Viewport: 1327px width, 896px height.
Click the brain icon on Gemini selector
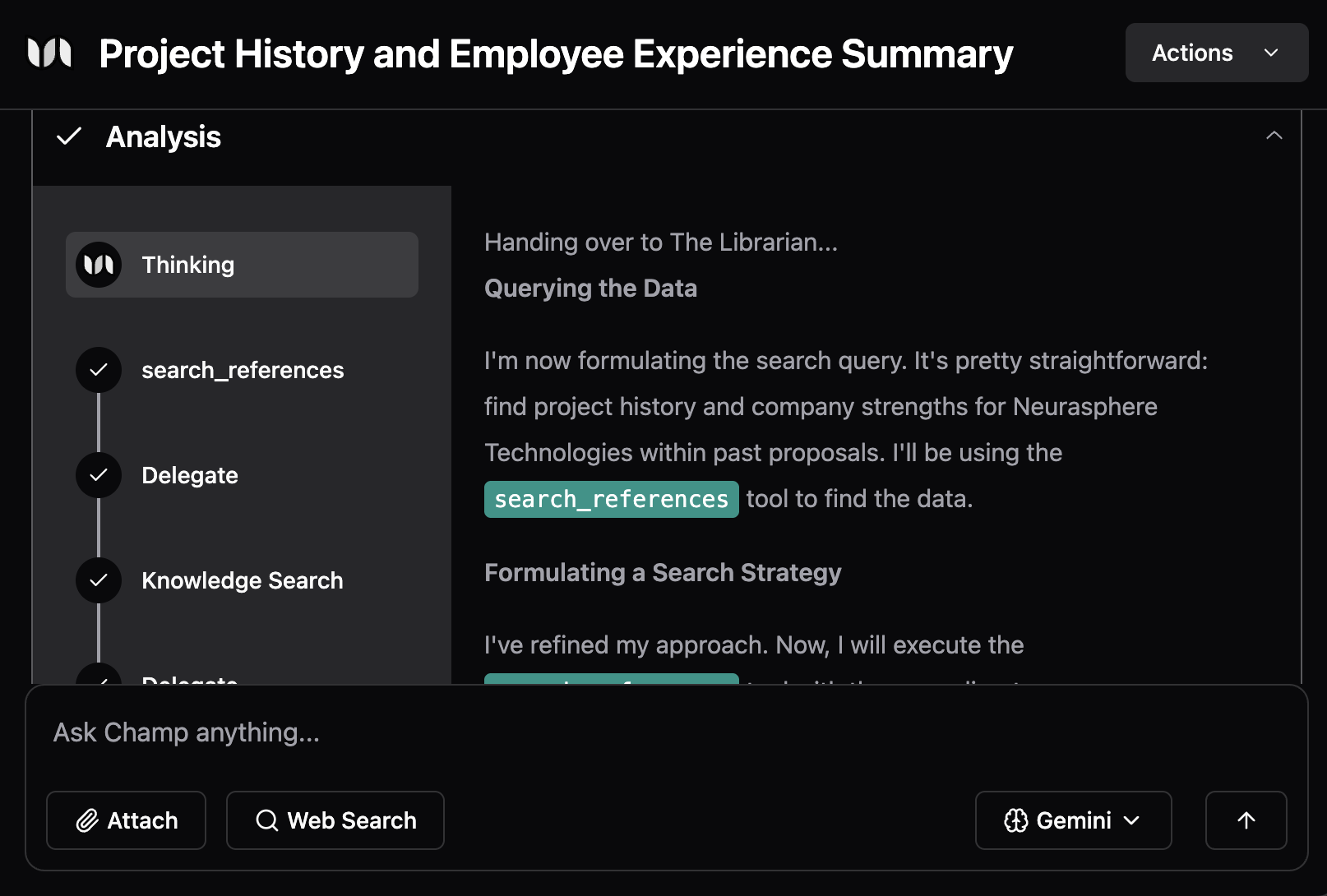[x=1016, y=820]
